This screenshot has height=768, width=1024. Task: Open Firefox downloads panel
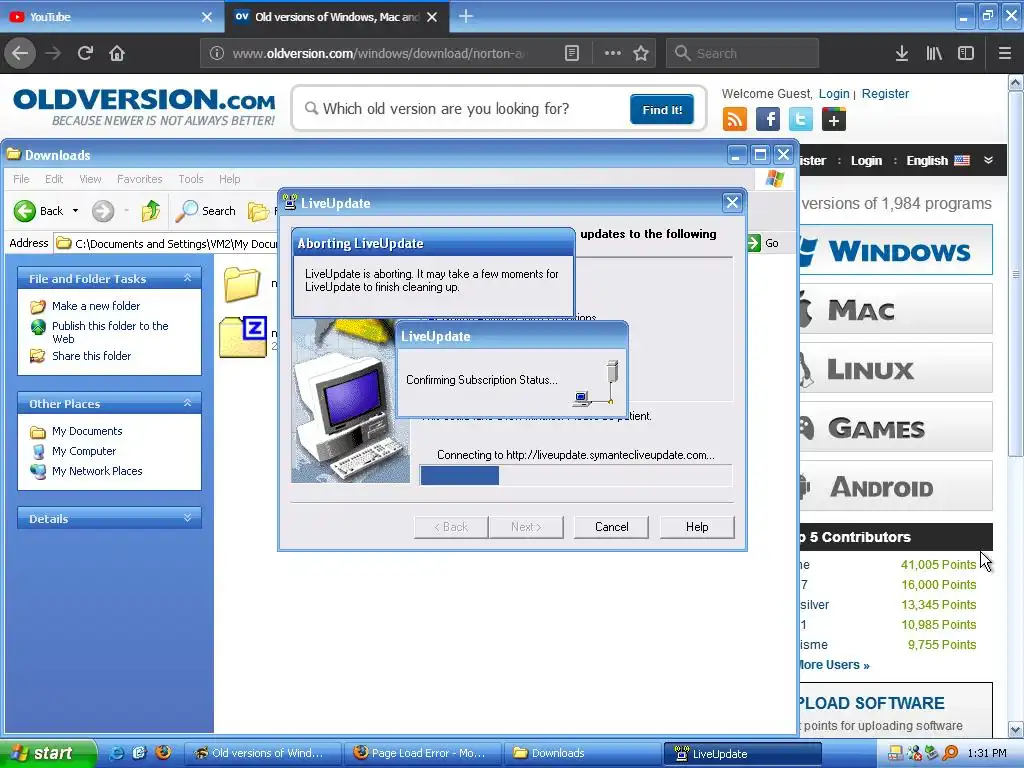tap(902, 54)
